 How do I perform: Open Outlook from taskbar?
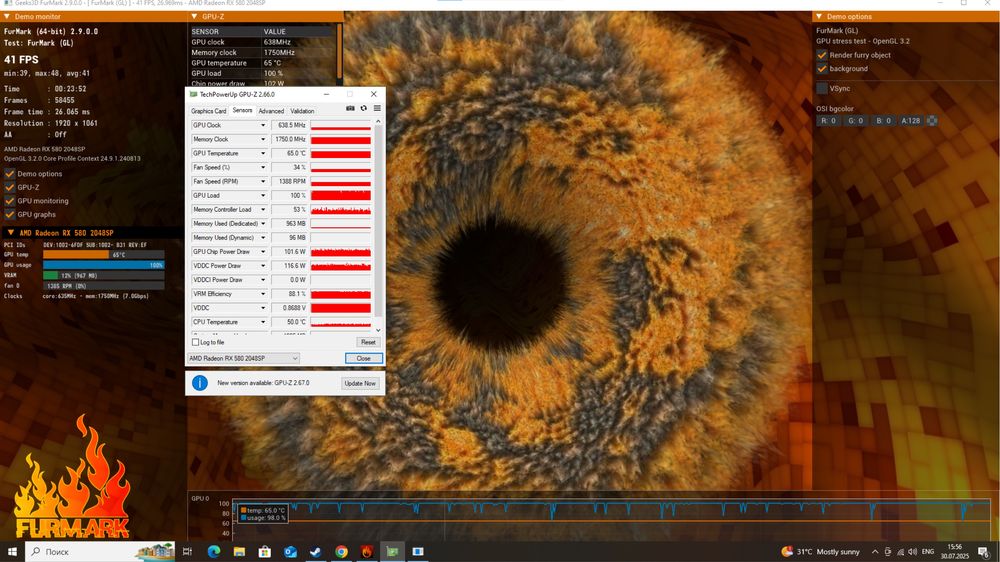click(x=290, y=552)
